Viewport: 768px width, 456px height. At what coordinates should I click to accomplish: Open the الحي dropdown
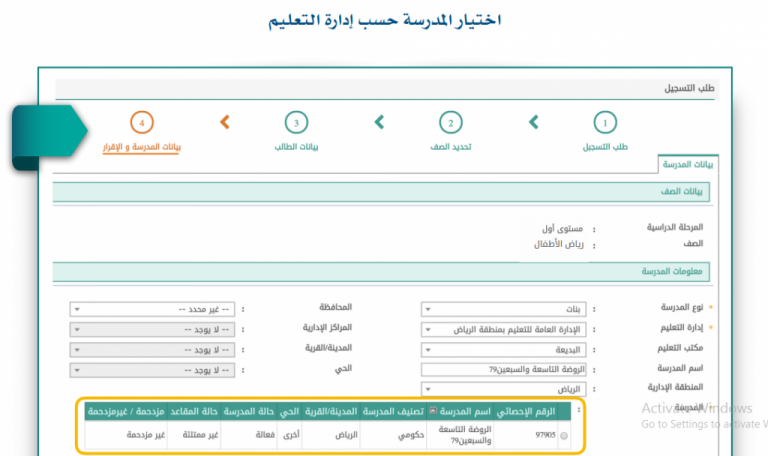[152, 370]
